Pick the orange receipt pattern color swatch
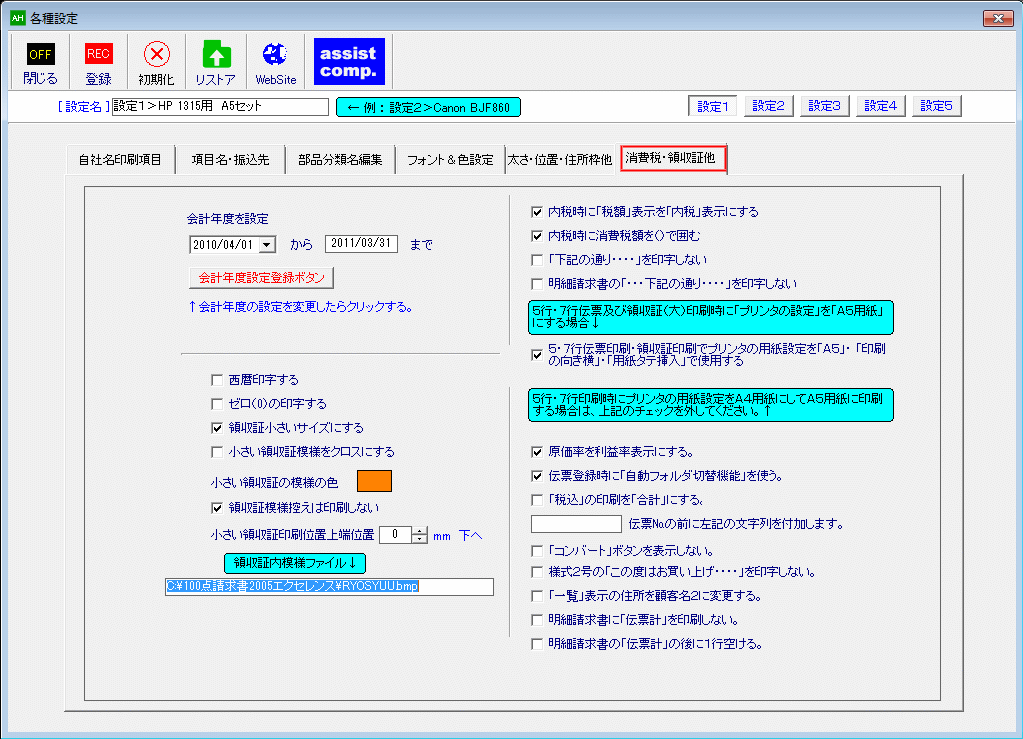The image size is (1023, 739). tap(374, 482)
